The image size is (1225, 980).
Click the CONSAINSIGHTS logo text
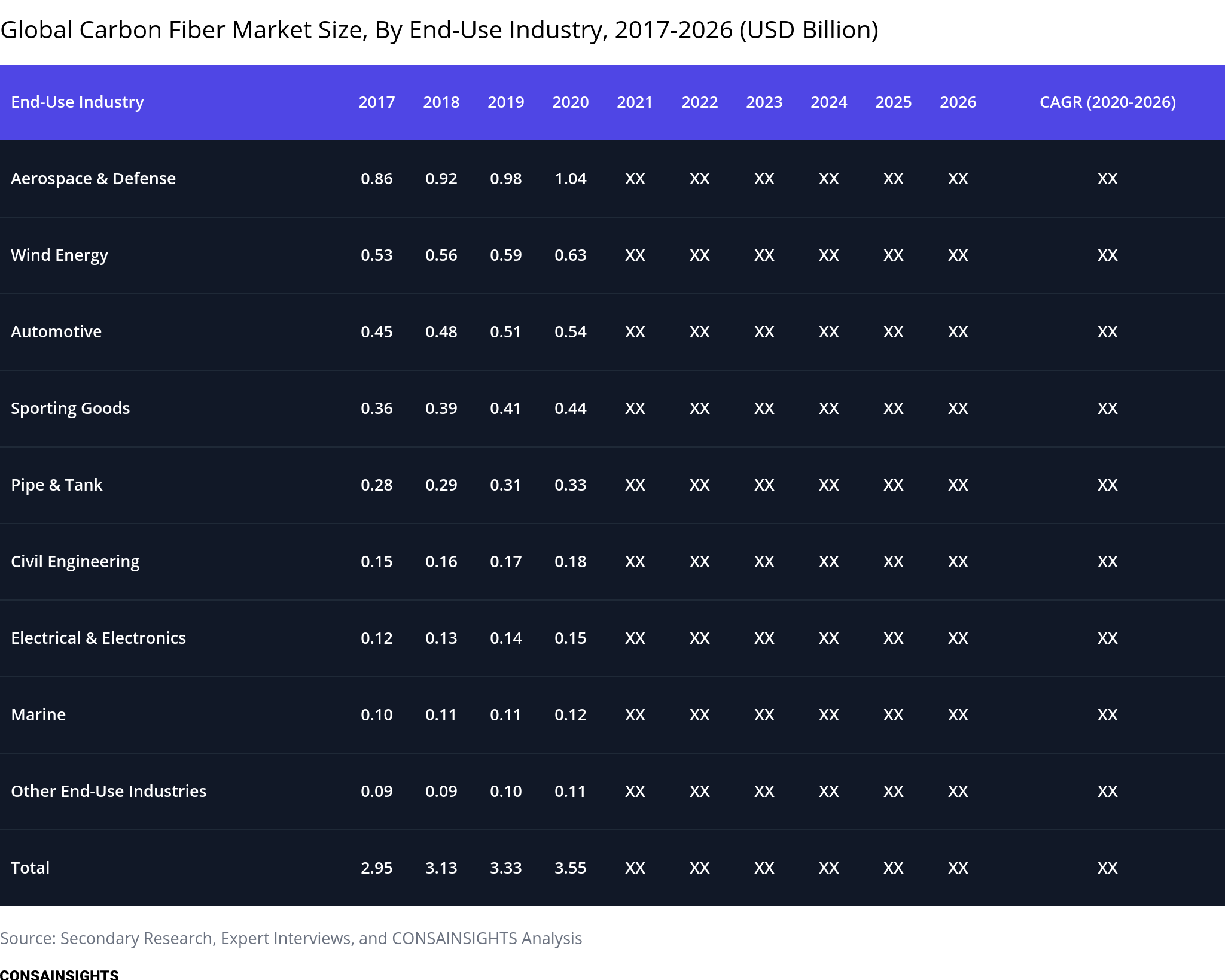(x=59, y=974)
